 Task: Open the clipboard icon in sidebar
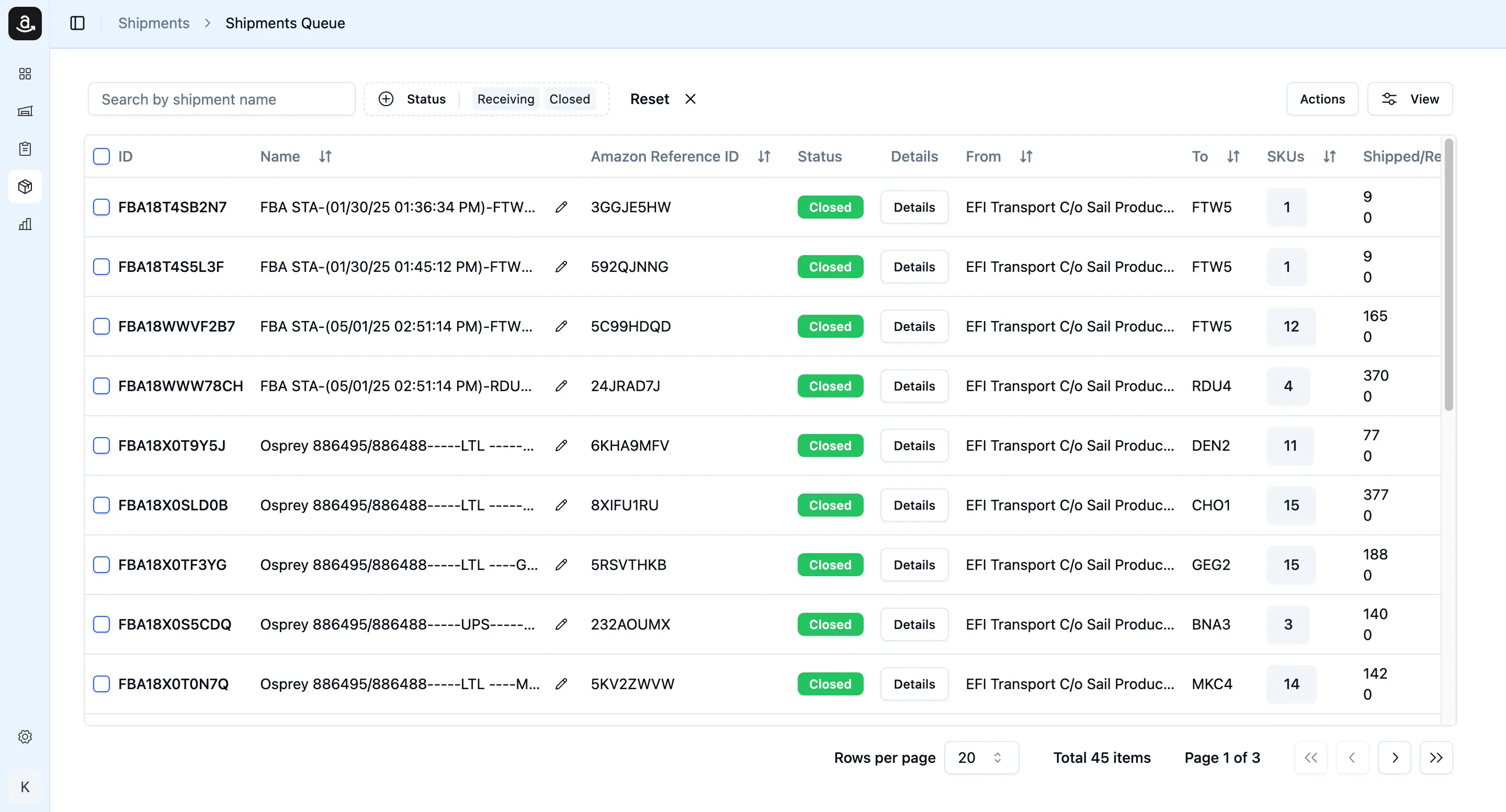(25, 149)
